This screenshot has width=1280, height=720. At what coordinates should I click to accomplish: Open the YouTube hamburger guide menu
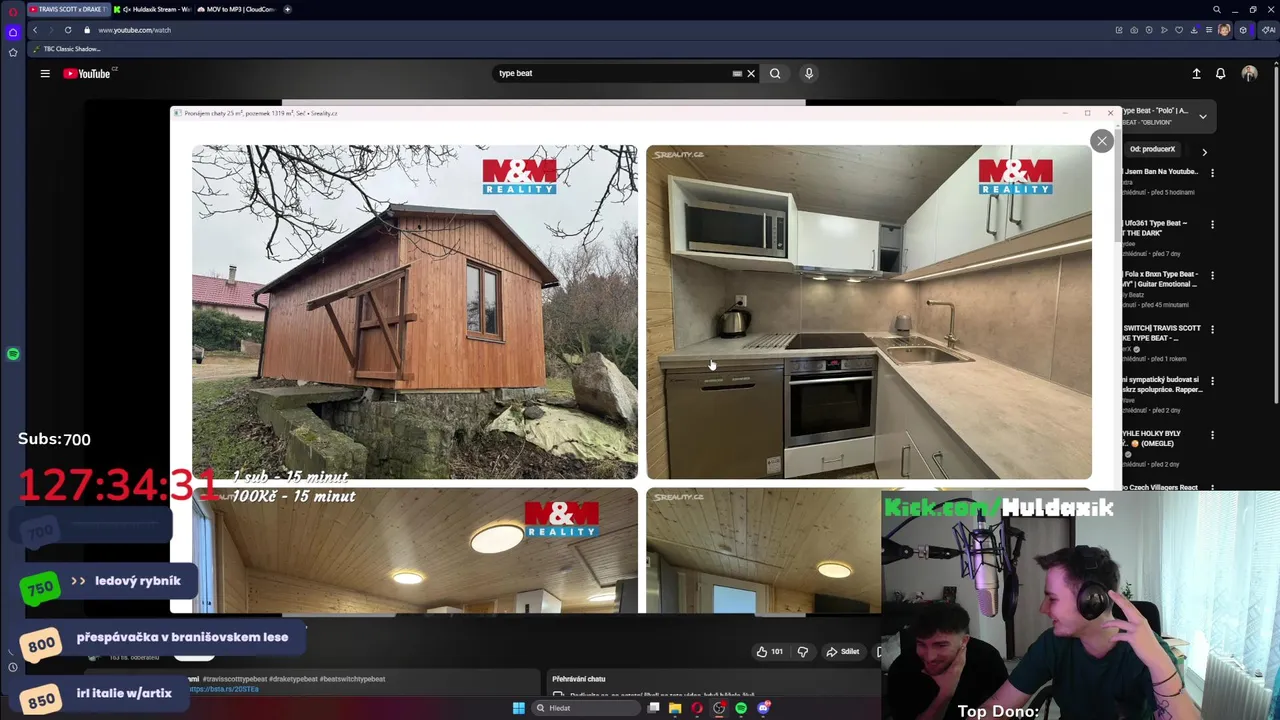45,73
